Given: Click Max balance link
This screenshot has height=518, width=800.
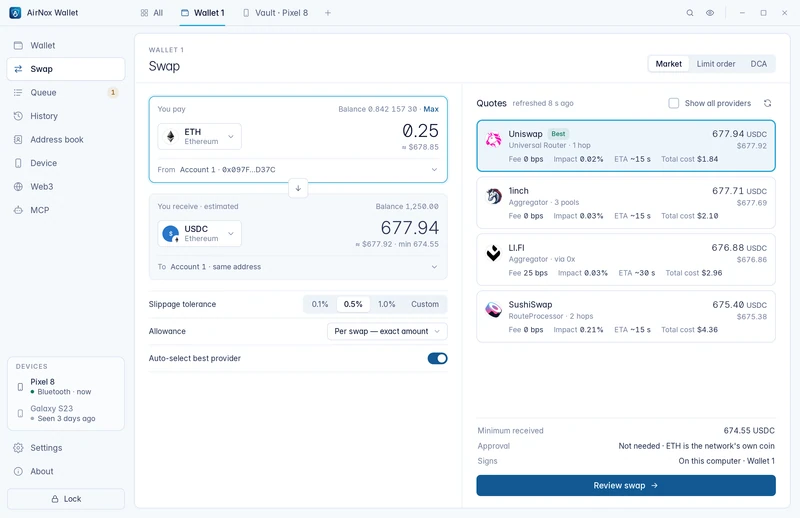Looking at the screenshot, I should [431, 109].
